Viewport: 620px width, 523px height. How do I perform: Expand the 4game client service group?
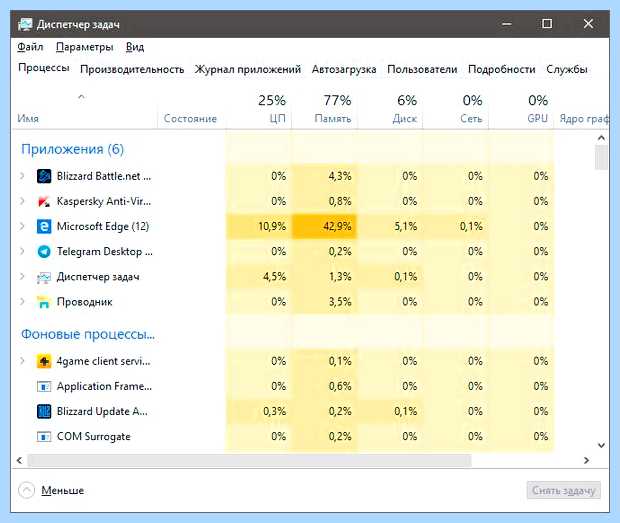tap(22, 361)
